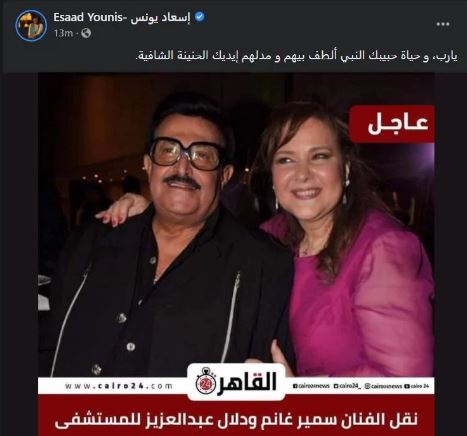Click the 13m post timestamp
Image resolution: width=467 pixels, height=436 pixels.
point(63,33)
